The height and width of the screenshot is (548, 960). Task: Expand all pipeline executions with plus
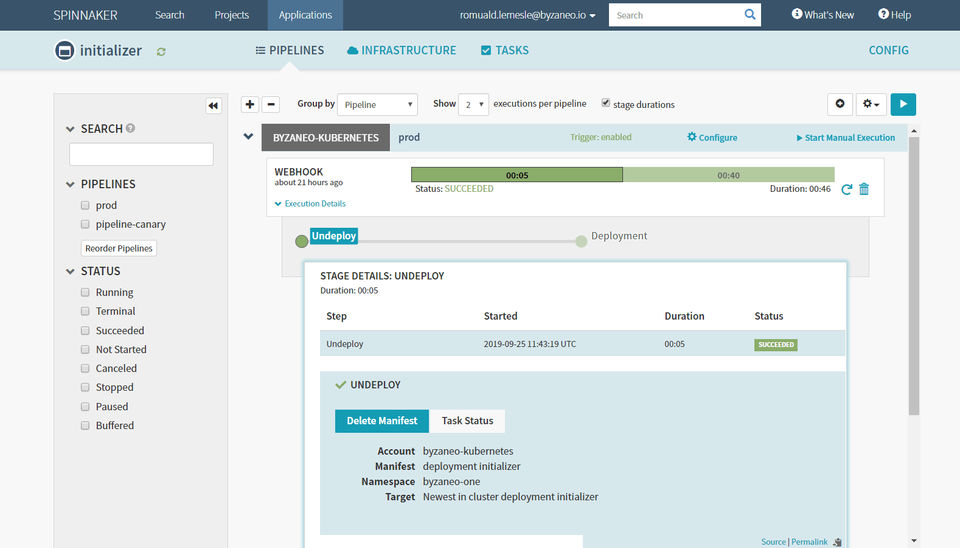click(250, 104)
